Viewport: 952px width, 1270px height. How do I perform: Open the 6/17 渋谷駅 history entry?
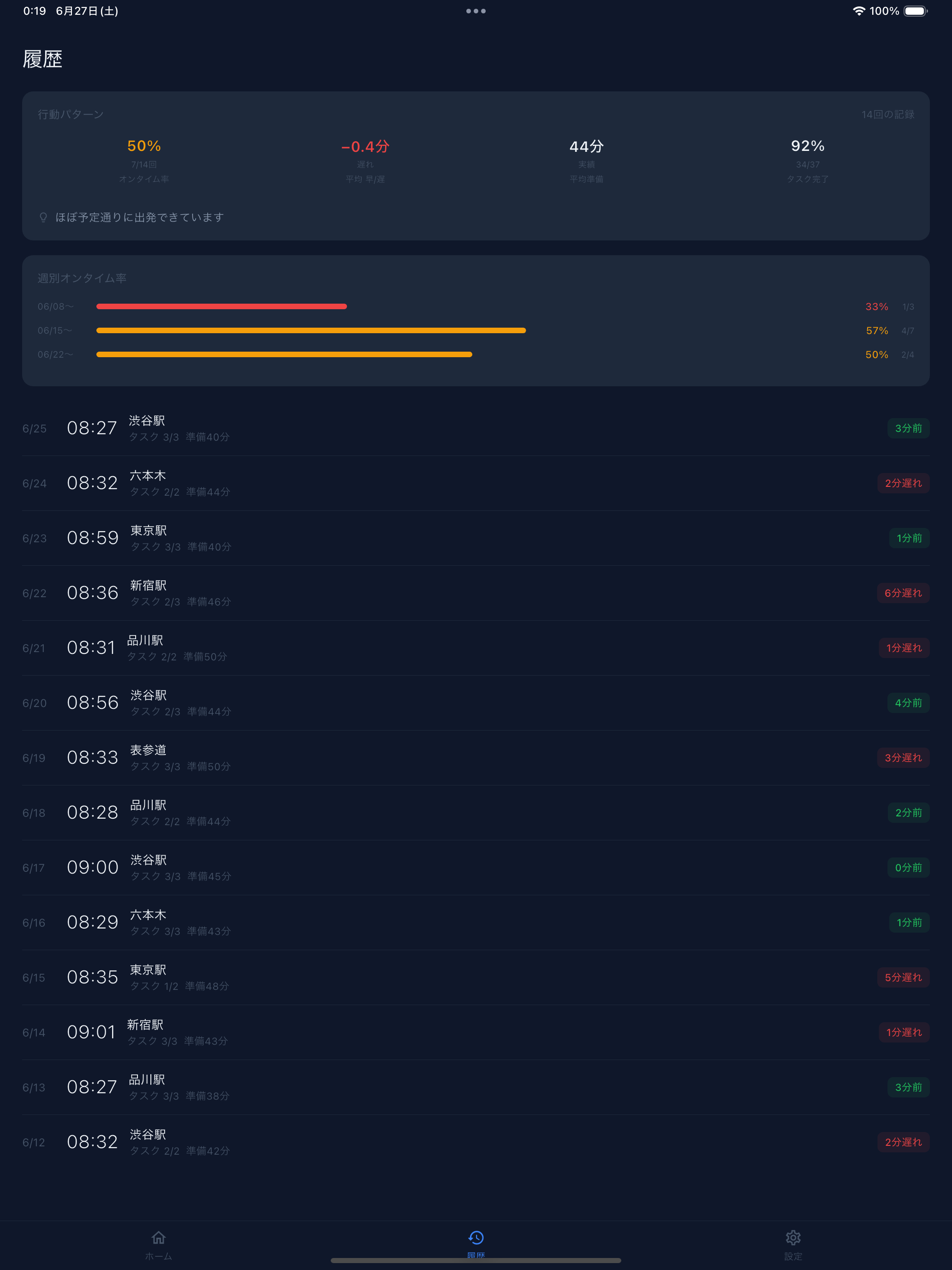476,868
